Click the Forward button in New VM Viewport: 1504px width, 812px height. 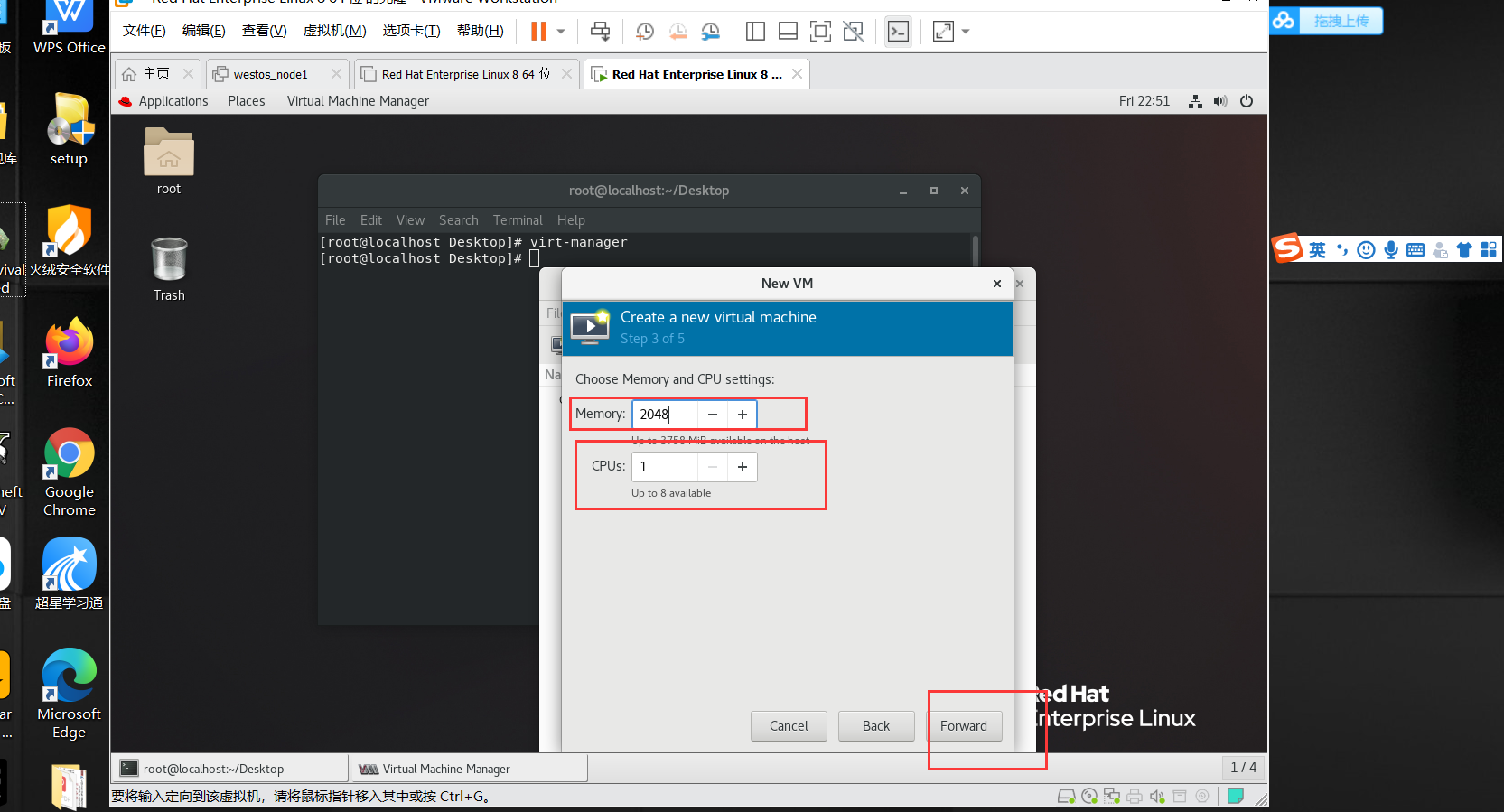pos(964,726)
